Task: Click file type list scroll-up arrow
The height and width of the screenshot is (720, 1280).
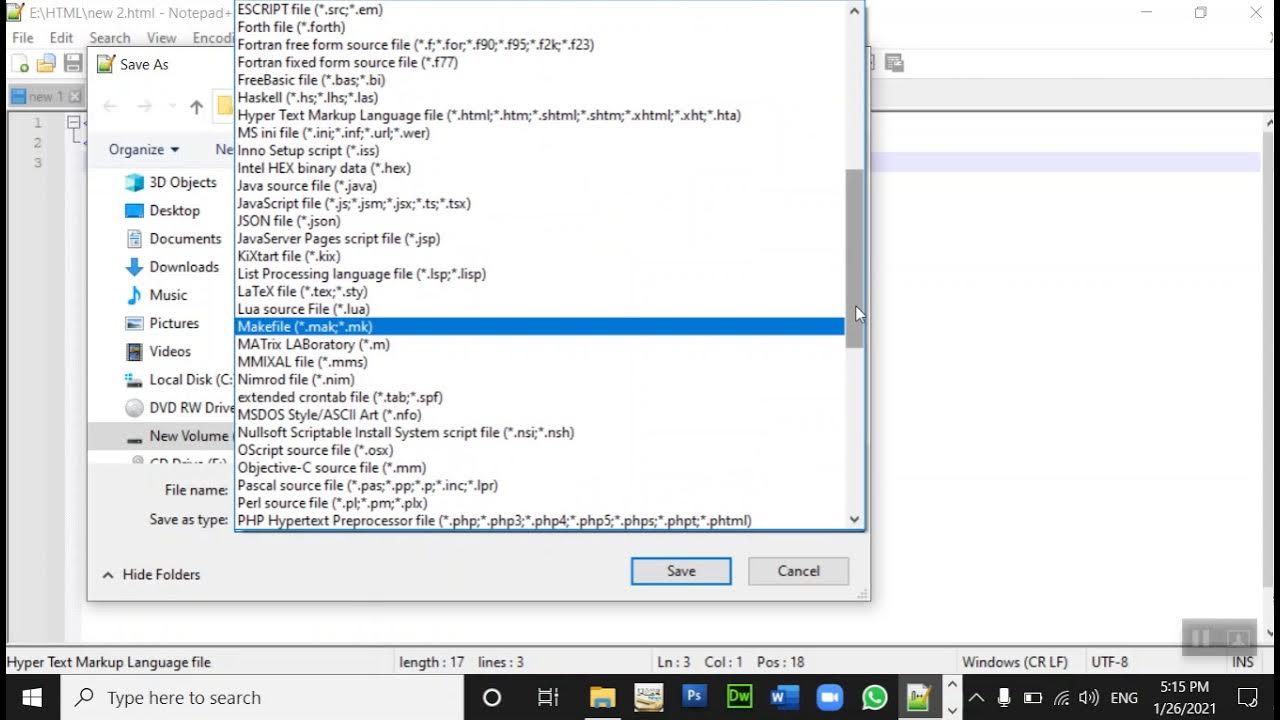Action: coord(854,11)
